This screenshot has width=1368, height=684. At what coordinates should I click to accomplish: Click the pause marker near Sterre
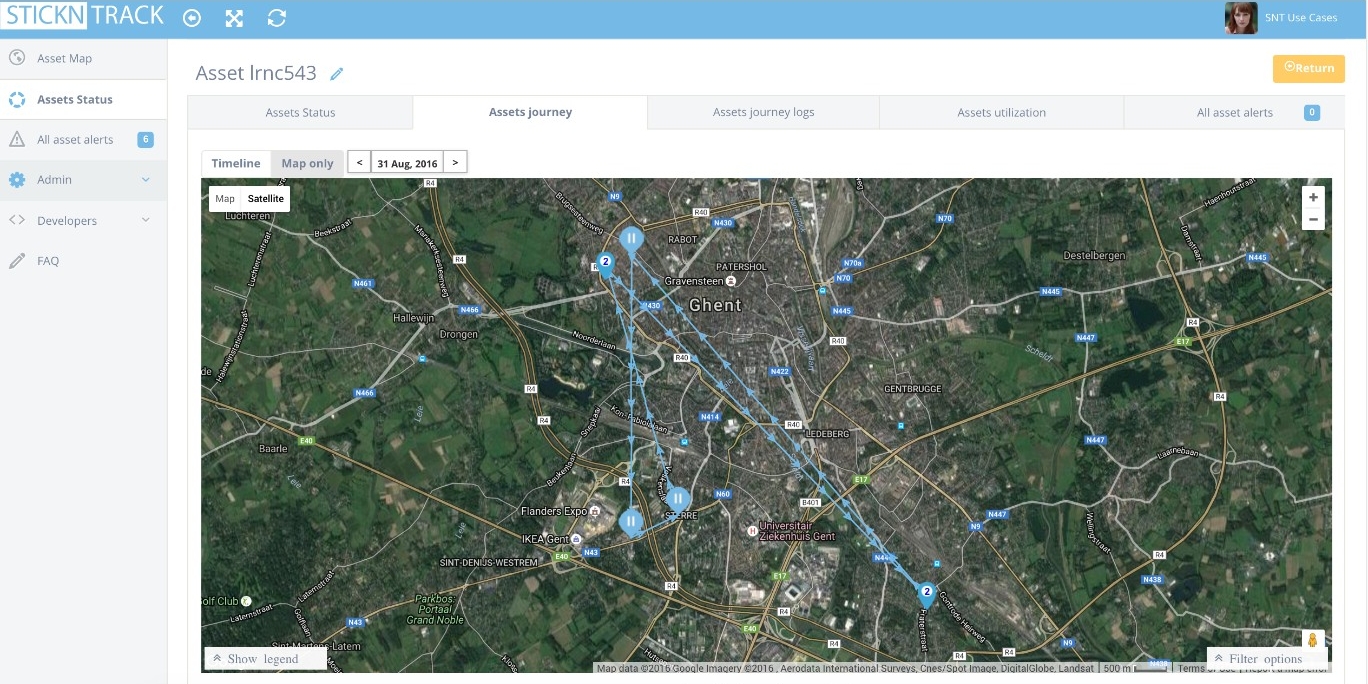pyautogui.click(x=678, y=499)
